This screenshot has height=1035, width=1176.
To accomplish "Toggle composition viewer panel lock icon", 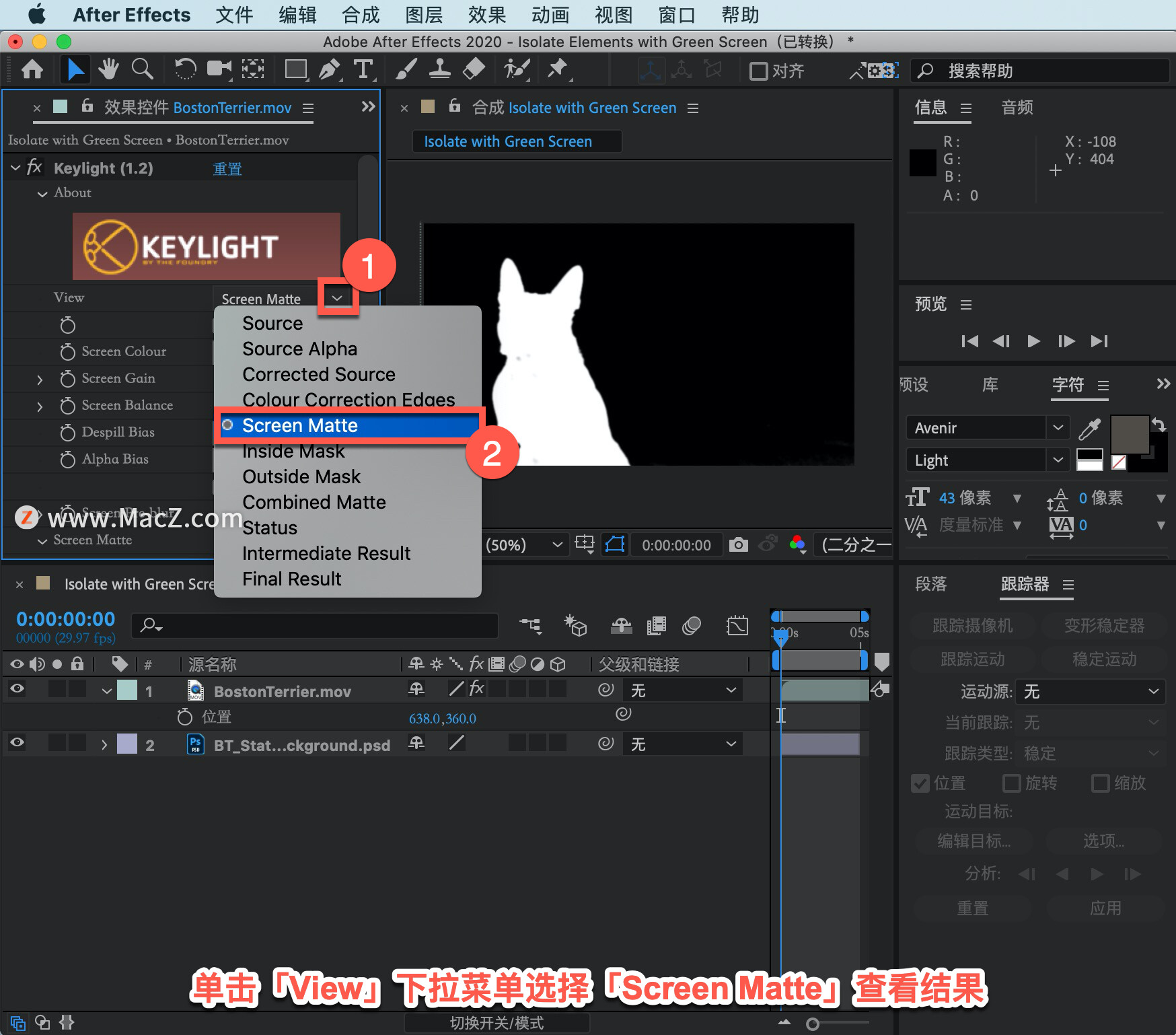I will pyautogui.click(x=455, y=106).
